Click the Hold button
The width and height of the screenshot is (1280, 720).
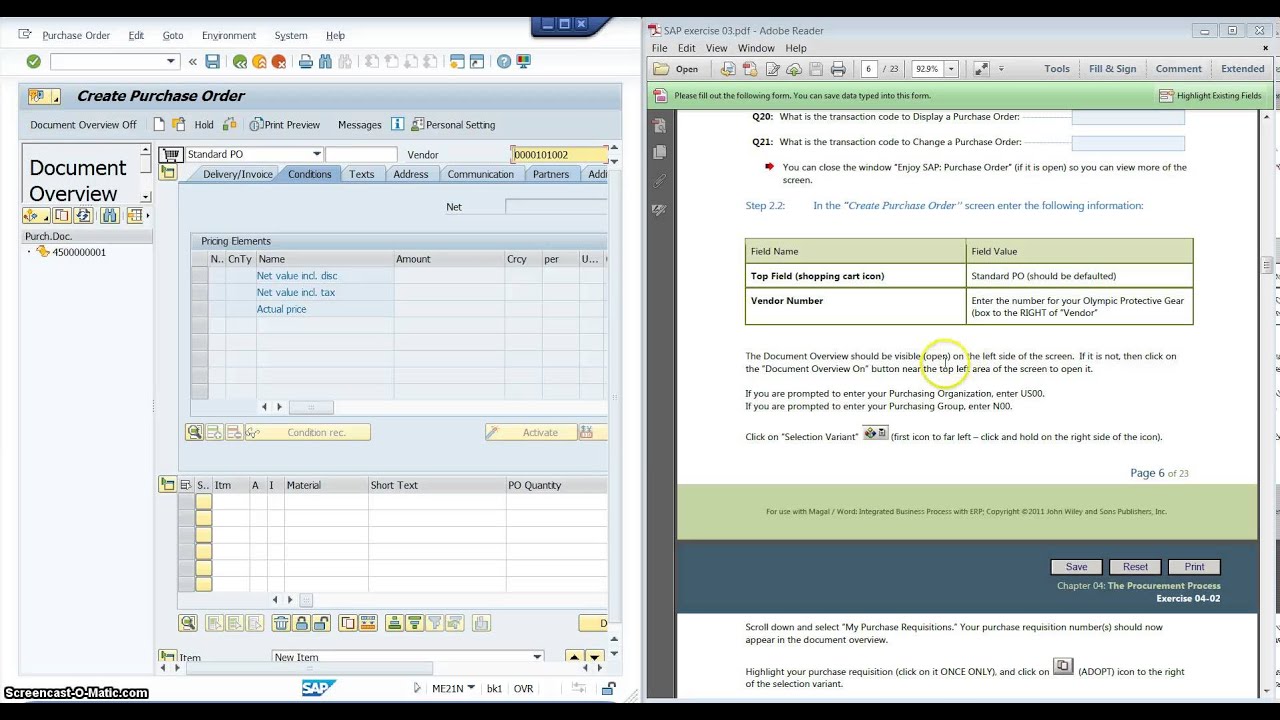[204, 125]
